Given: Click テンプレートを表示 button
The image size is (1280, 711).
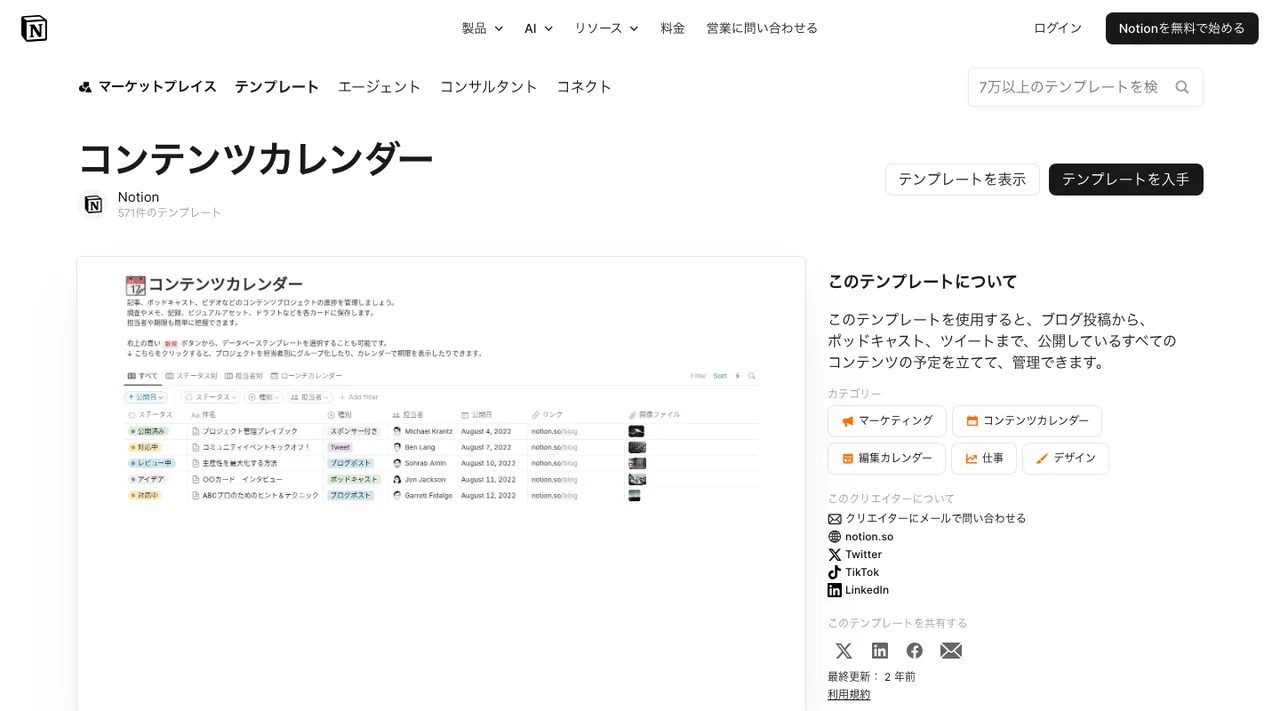Looking at the screenshot, I should (962, 179).
